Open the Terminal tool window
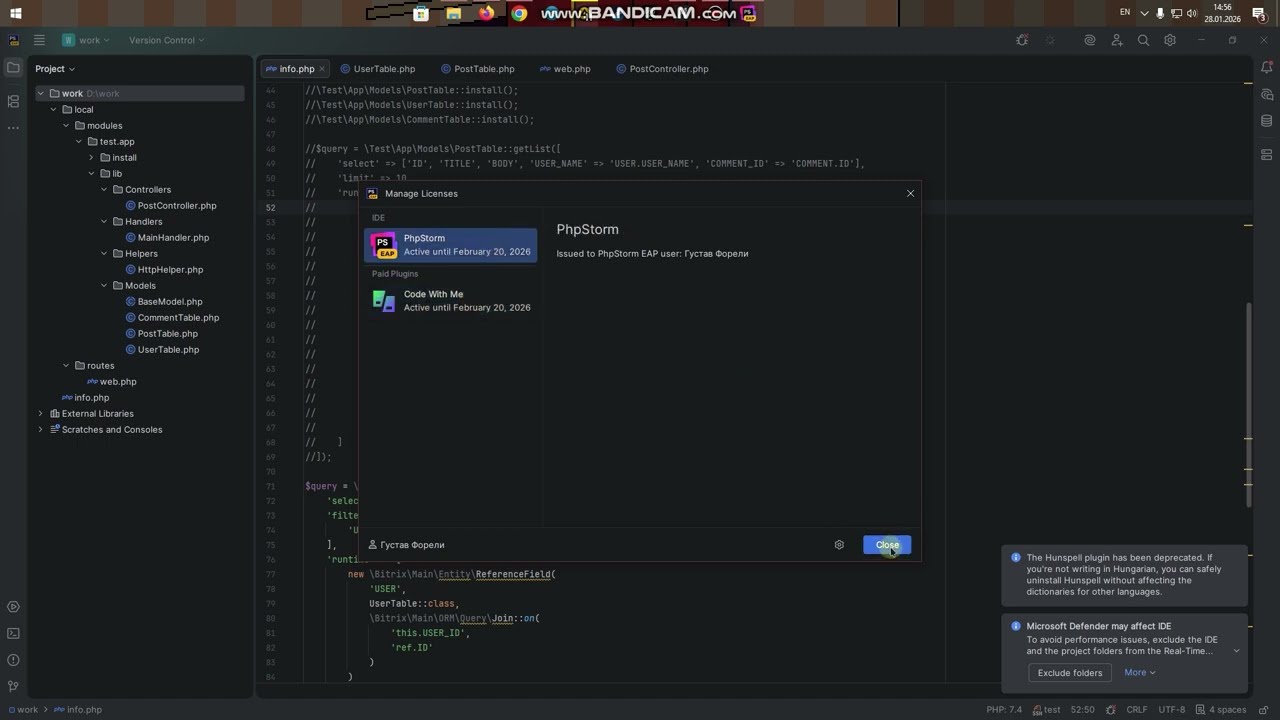The height and width of the screenshot is (720, 1280). pos(13,633)
